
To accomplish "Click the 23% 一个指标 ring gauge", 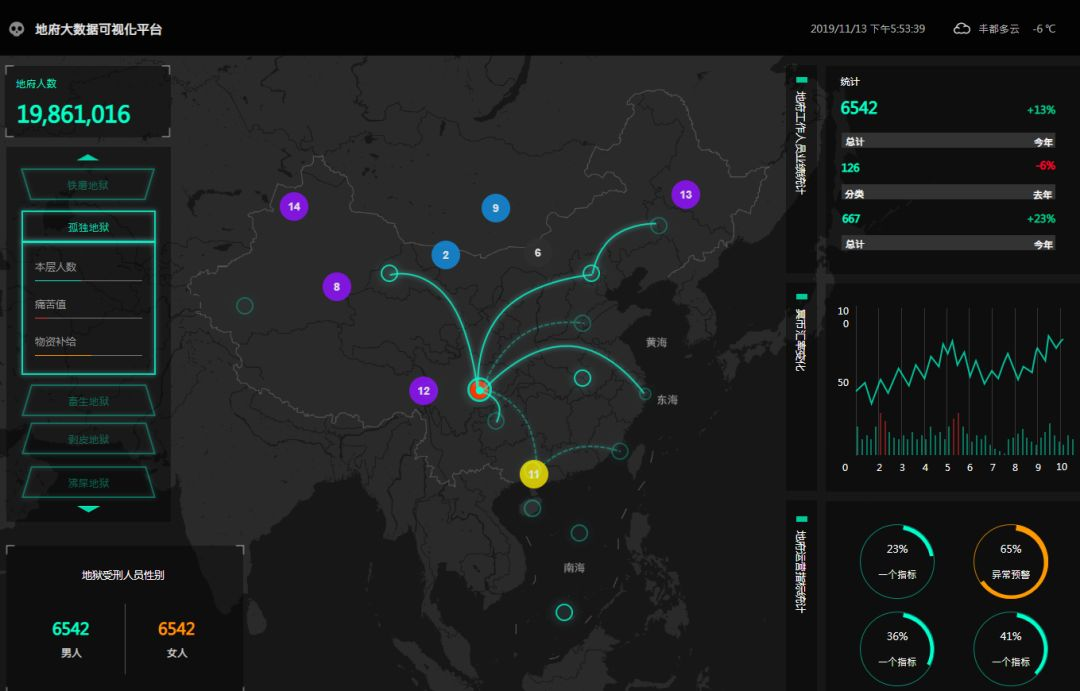I will pyautogui.click(x=897, y=561).
